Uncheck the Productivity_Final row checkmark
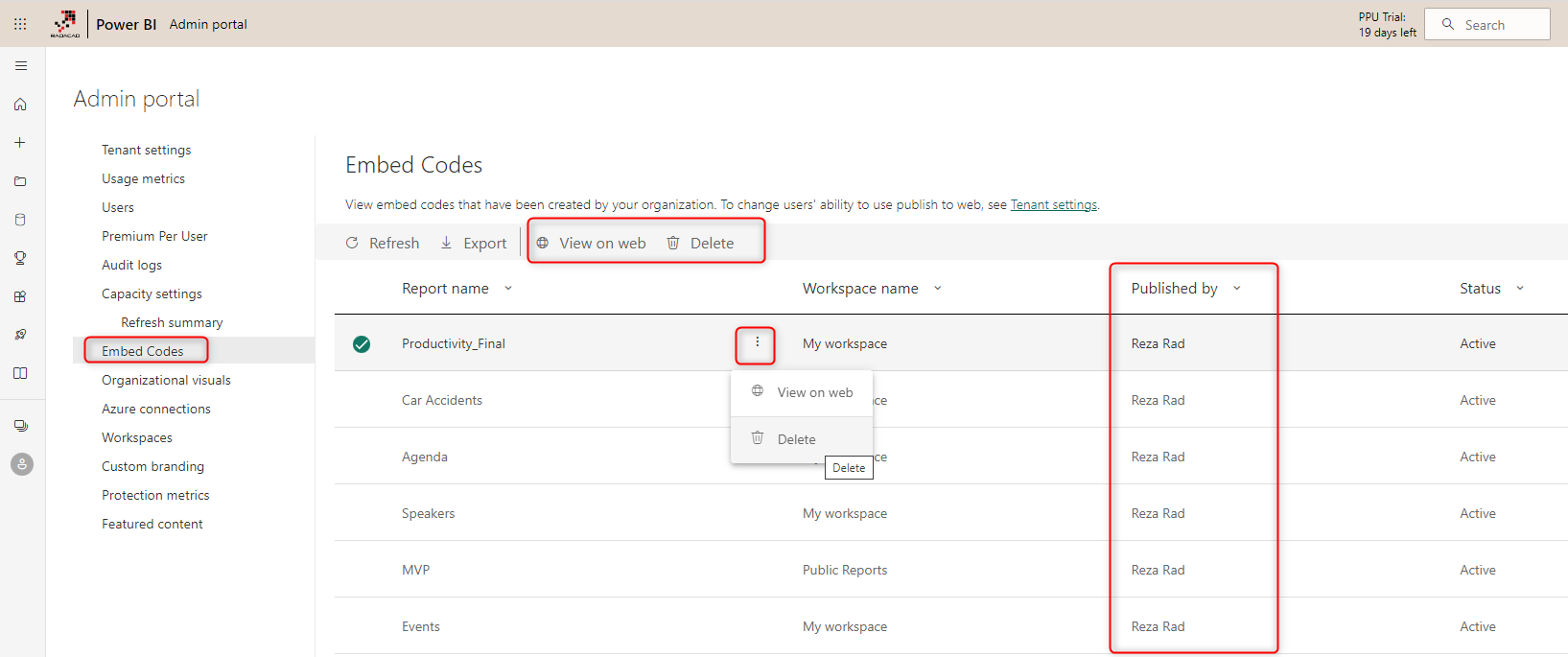Screen dimensions: 1568x657 click(362, 344)
